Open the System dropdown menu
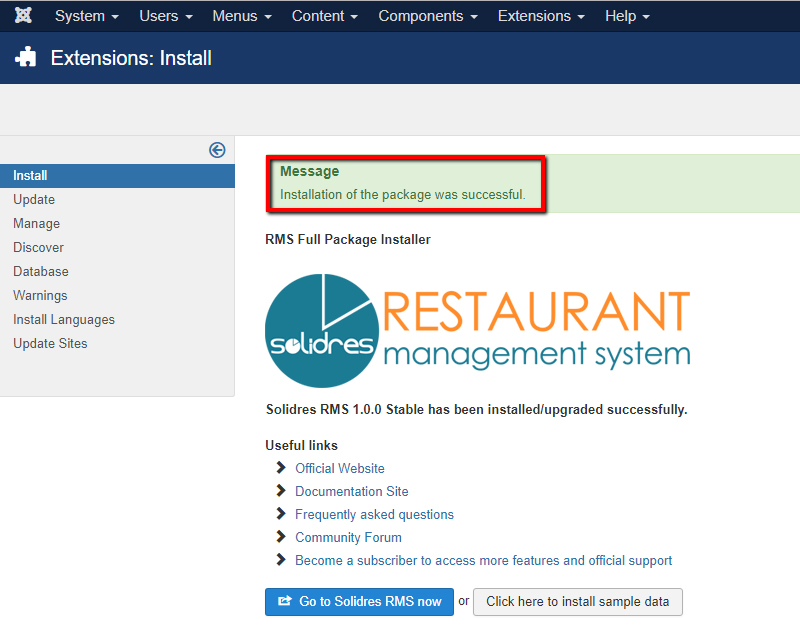This screenshot has height=630, width=800. 86,16
